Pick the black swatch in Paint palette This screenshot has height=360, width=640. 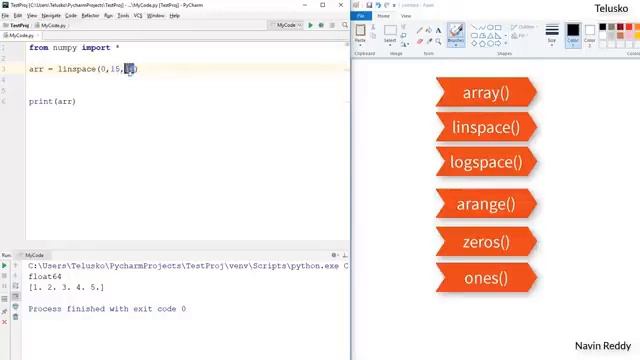click(603, 27)
